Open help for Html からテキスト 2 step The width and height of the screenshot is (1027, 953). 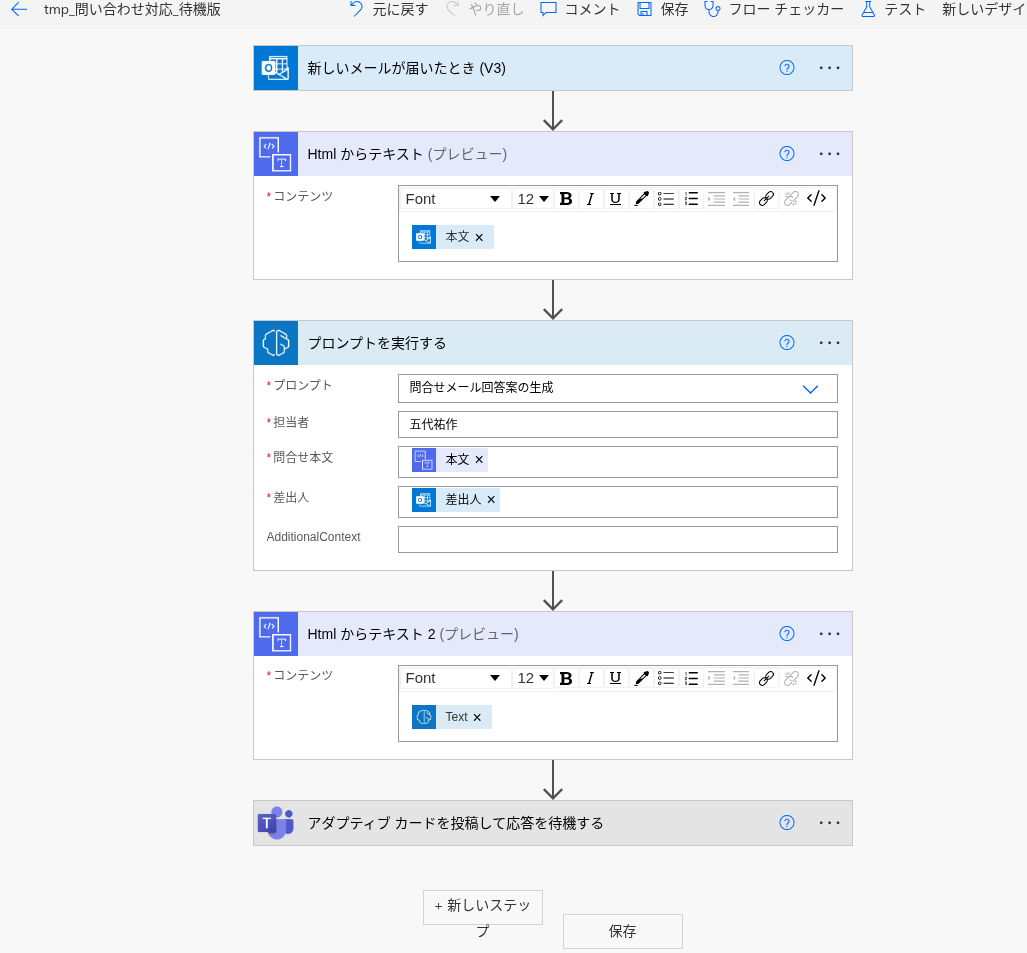coord(787,633)
